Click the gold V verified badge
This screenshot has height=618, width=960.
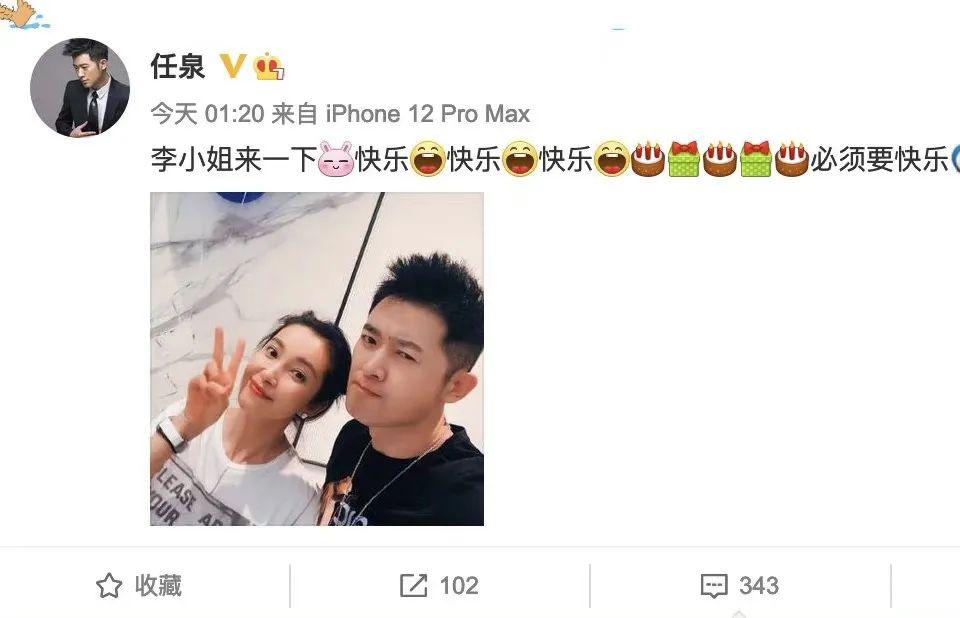tap(233, 66)
